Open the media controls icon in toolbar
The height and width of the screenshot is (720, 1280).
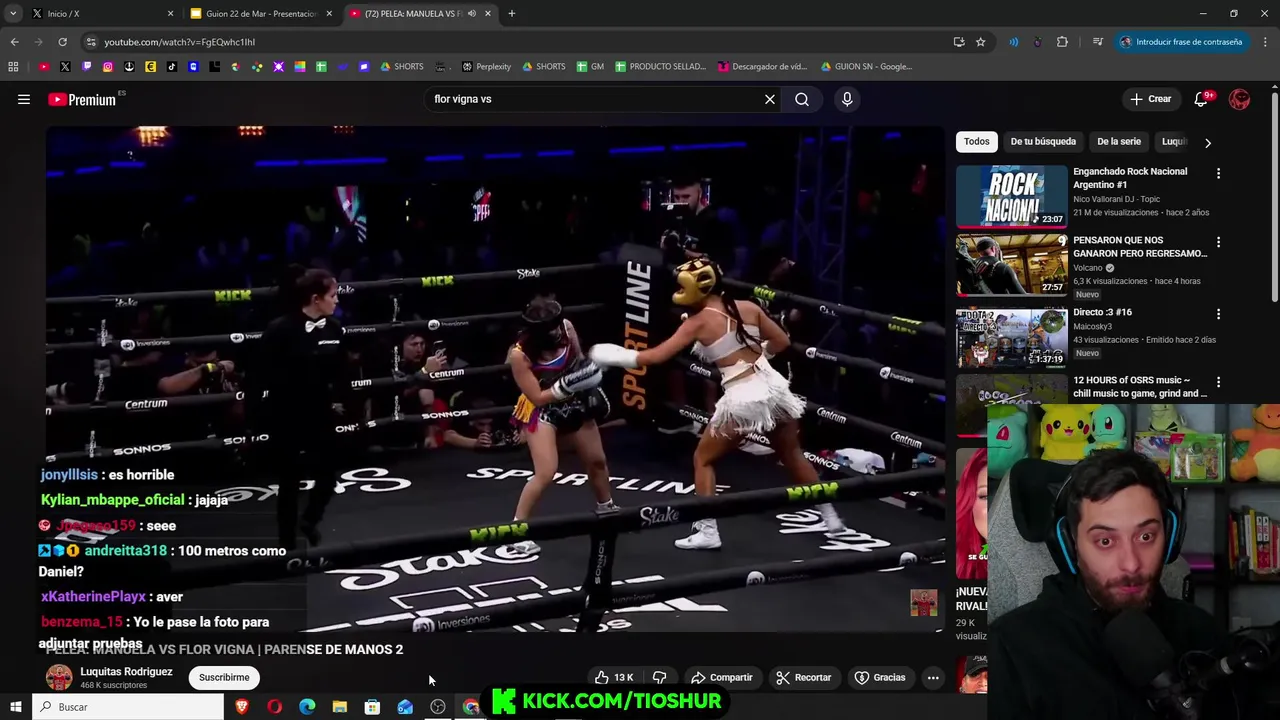click(1097, 42)
